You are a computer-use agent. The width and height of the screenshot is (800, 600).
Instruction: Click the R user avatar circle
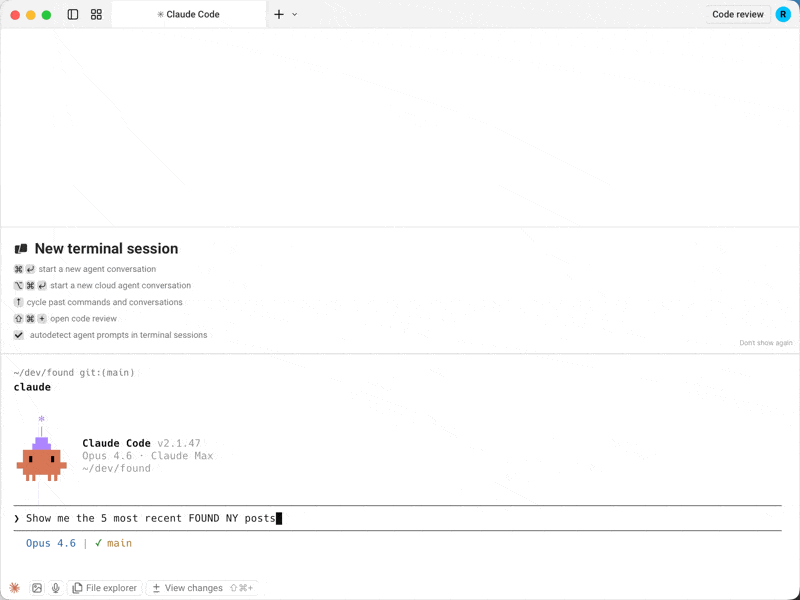tap(782, 14)
